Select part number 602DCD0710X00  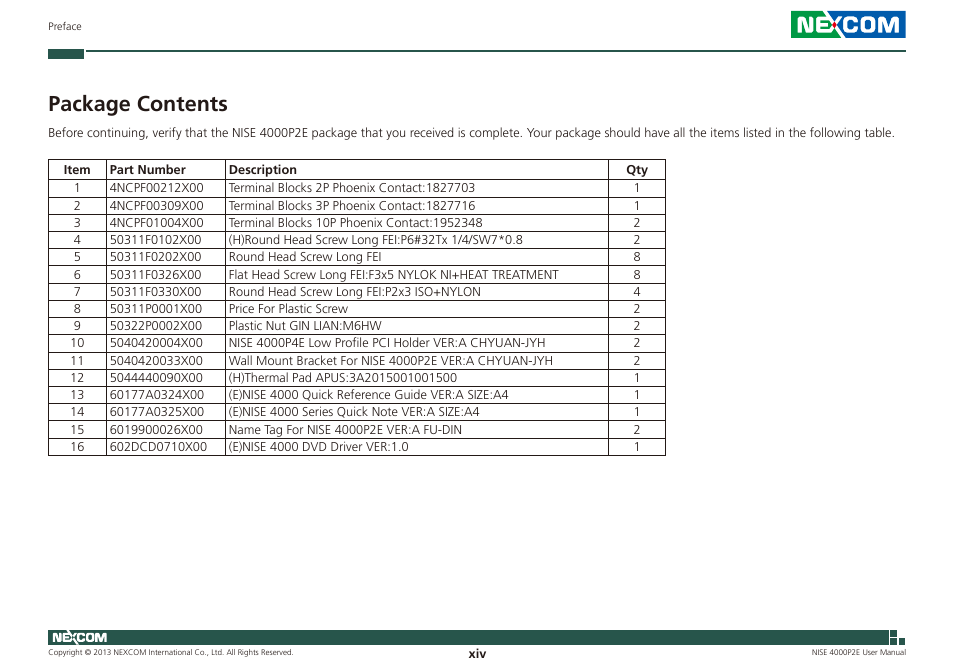(x=158, y=446)
